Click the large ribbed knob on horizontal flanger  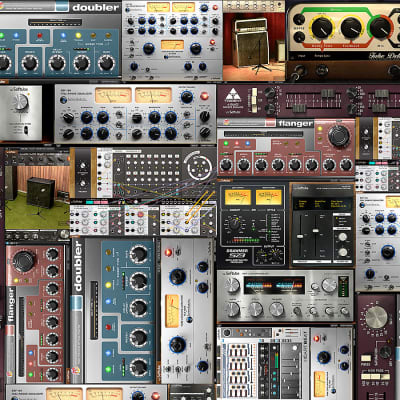(x=339, y=136)
